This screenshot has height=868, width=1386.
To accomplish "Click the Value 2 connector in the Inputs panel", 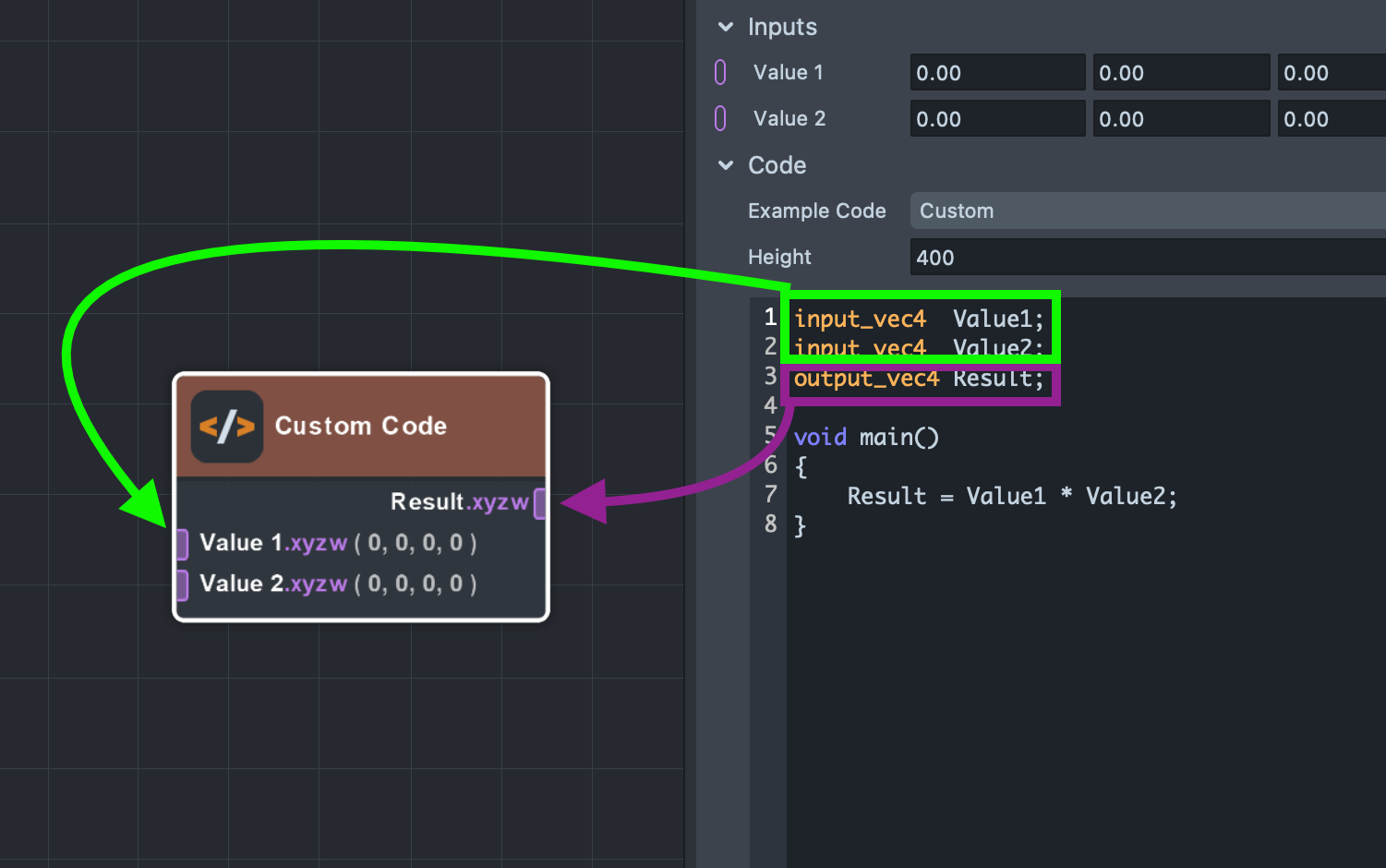I will click(721, 117).
